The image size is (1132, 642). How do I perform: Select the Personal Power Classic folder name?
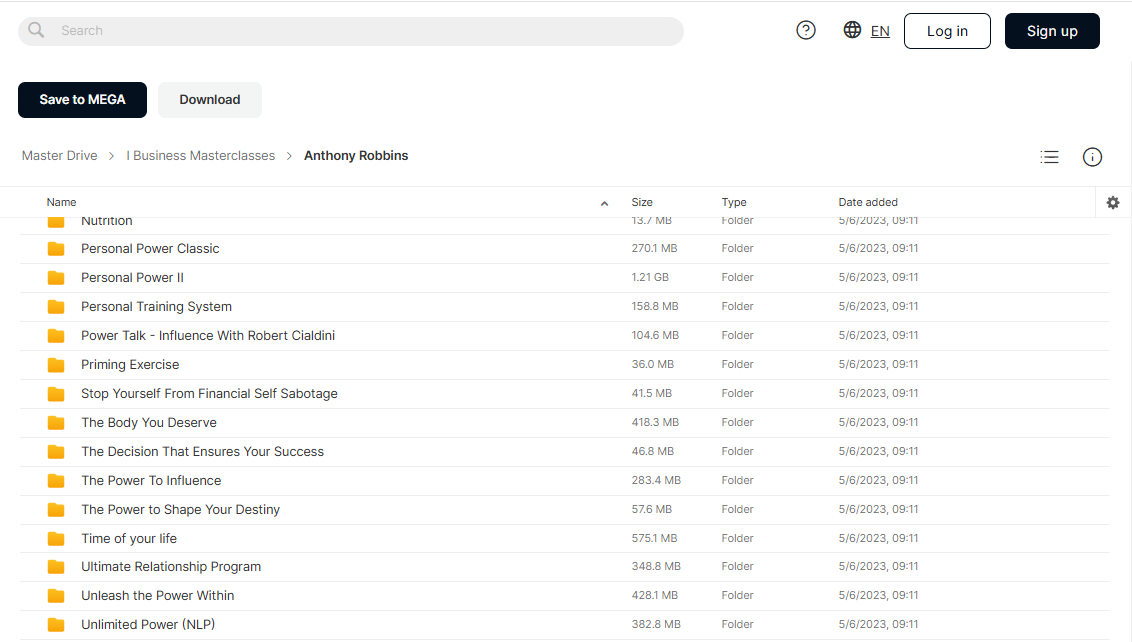coord(150,248)
